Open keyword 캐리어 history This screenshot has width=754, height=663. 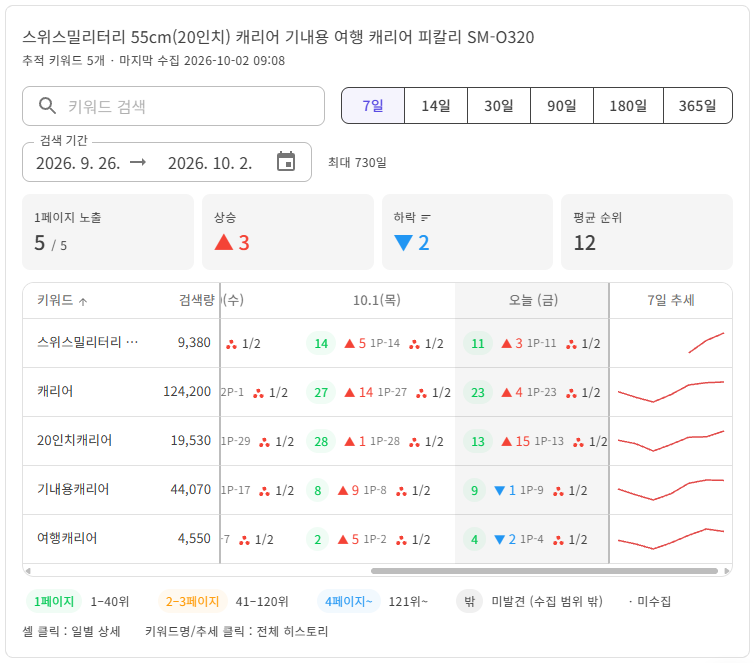(x=55, y=391)
